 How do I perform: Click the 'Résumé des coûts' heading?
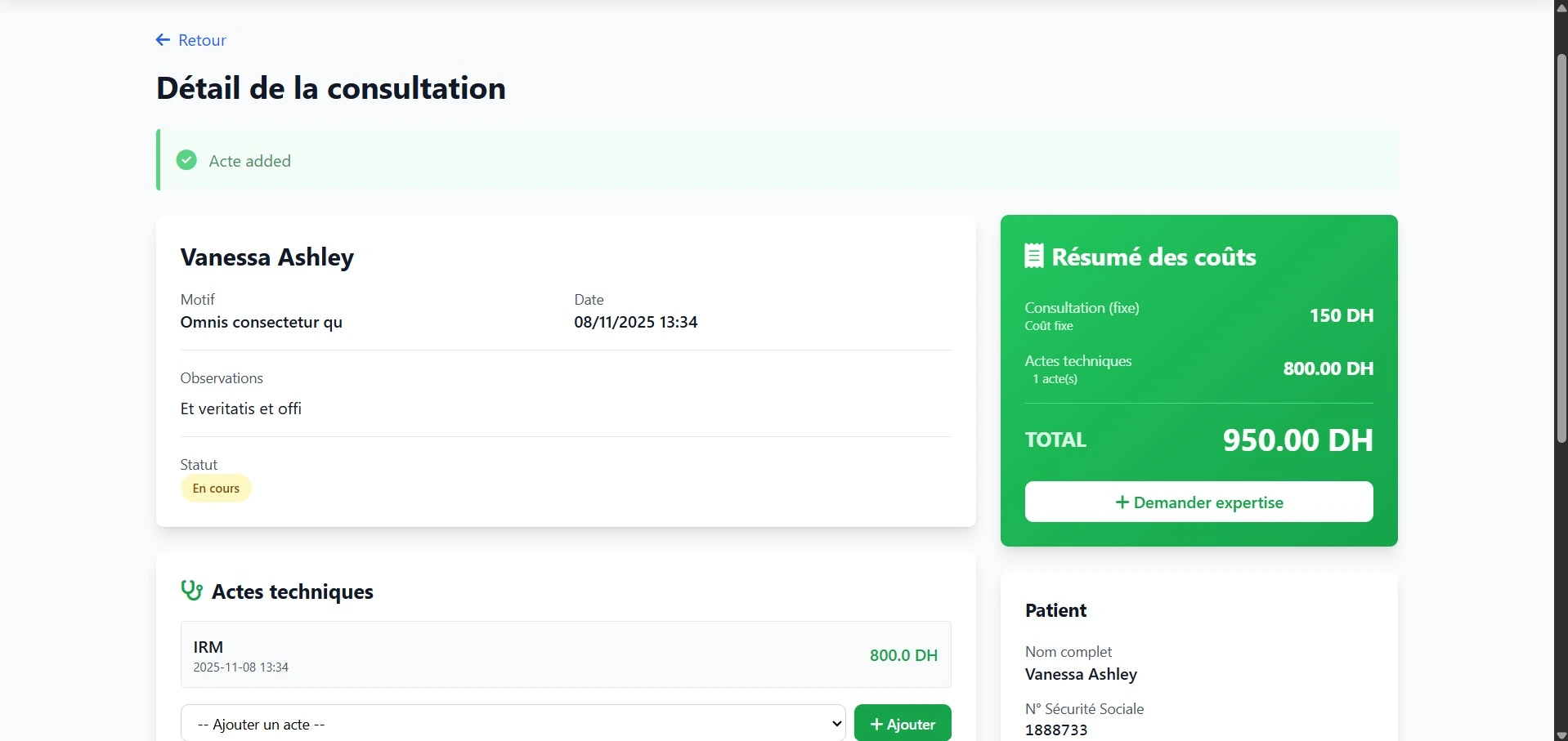click(x=1154, y=257)
